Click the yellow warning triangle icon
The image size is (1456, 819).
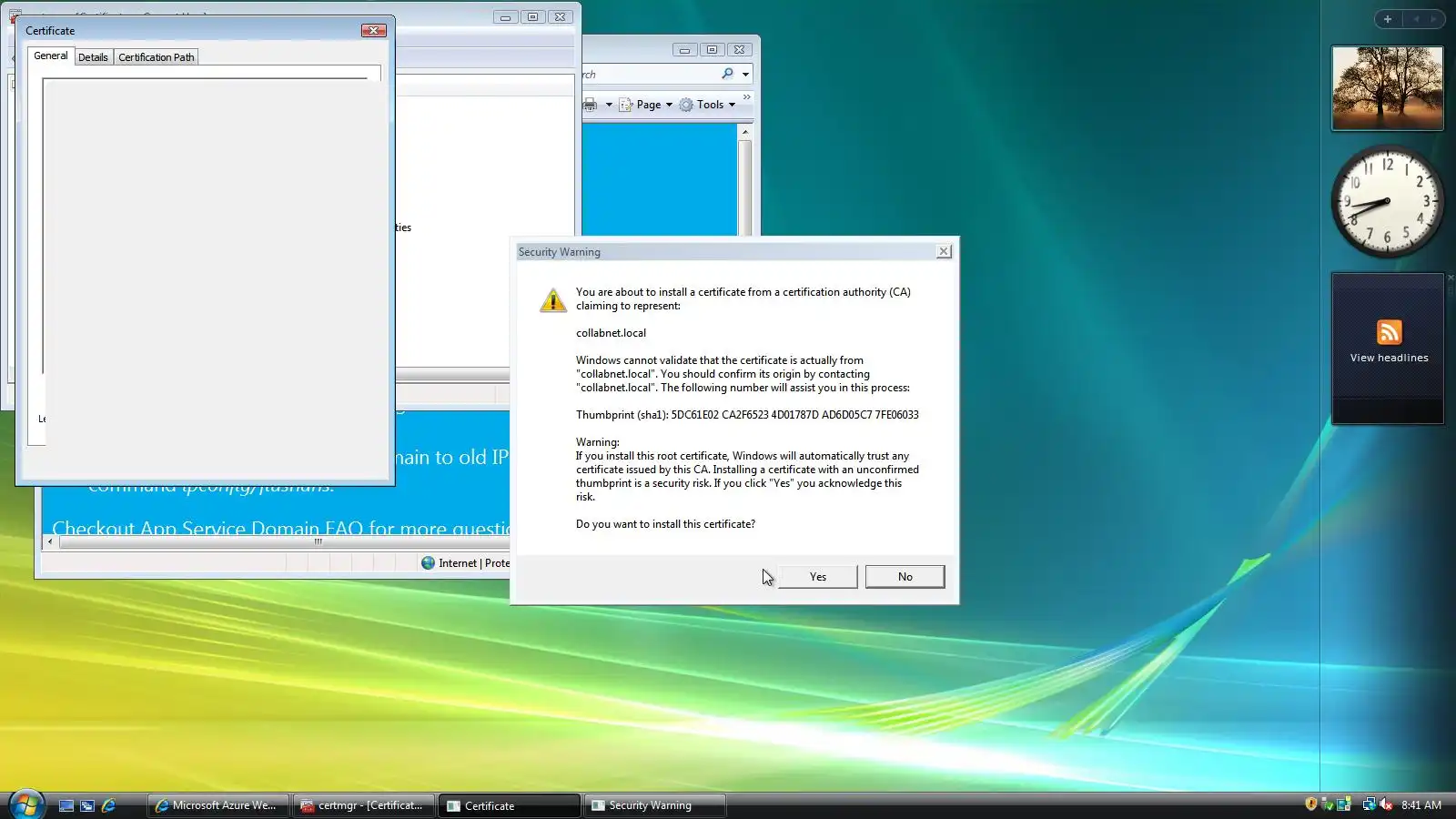[x=552, y=299]
